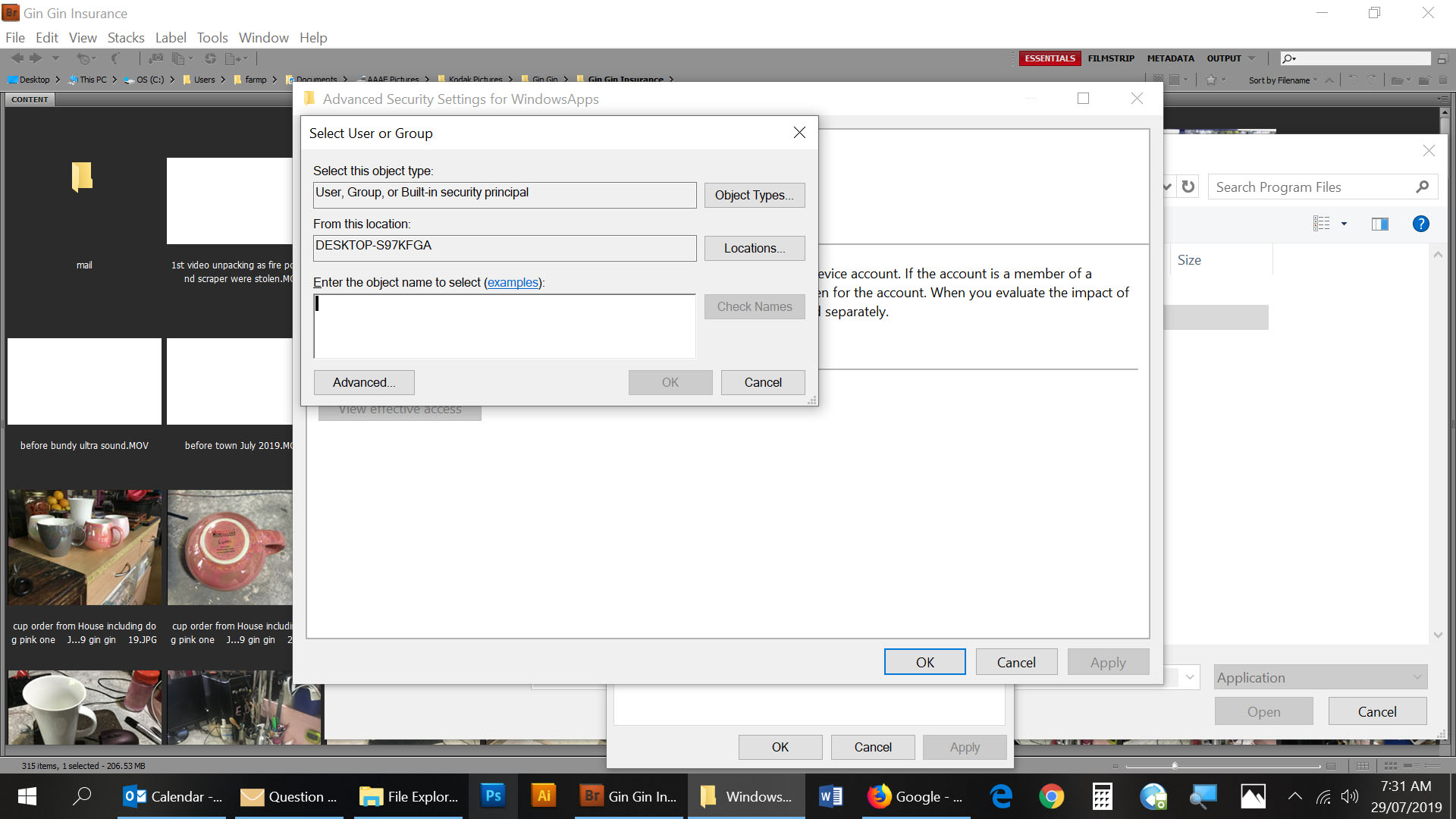This screenshot has width=1456, height=819.
Task: Click the Search Program Files field
Action: (1323, 187)
